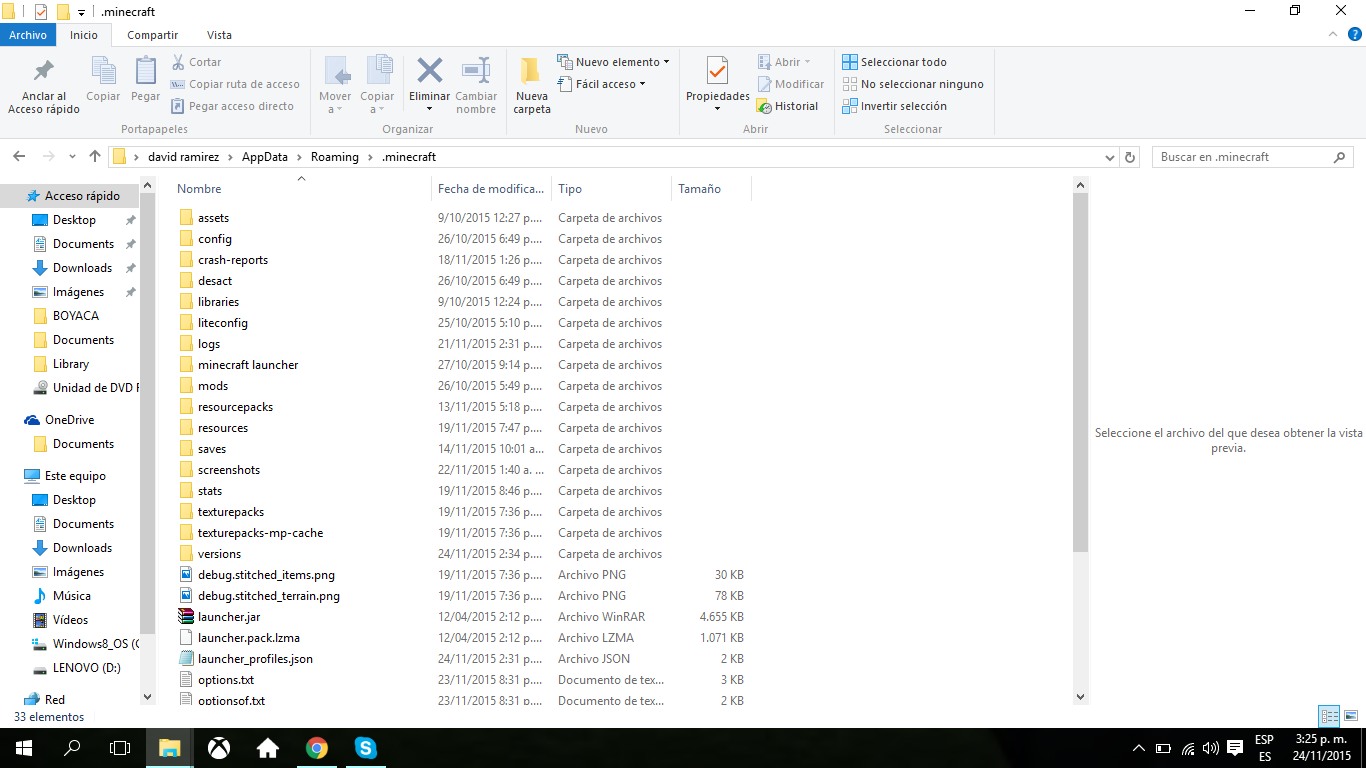
Task: Select the mods folder
Action: pyautogui.click(x=212, y=386)
